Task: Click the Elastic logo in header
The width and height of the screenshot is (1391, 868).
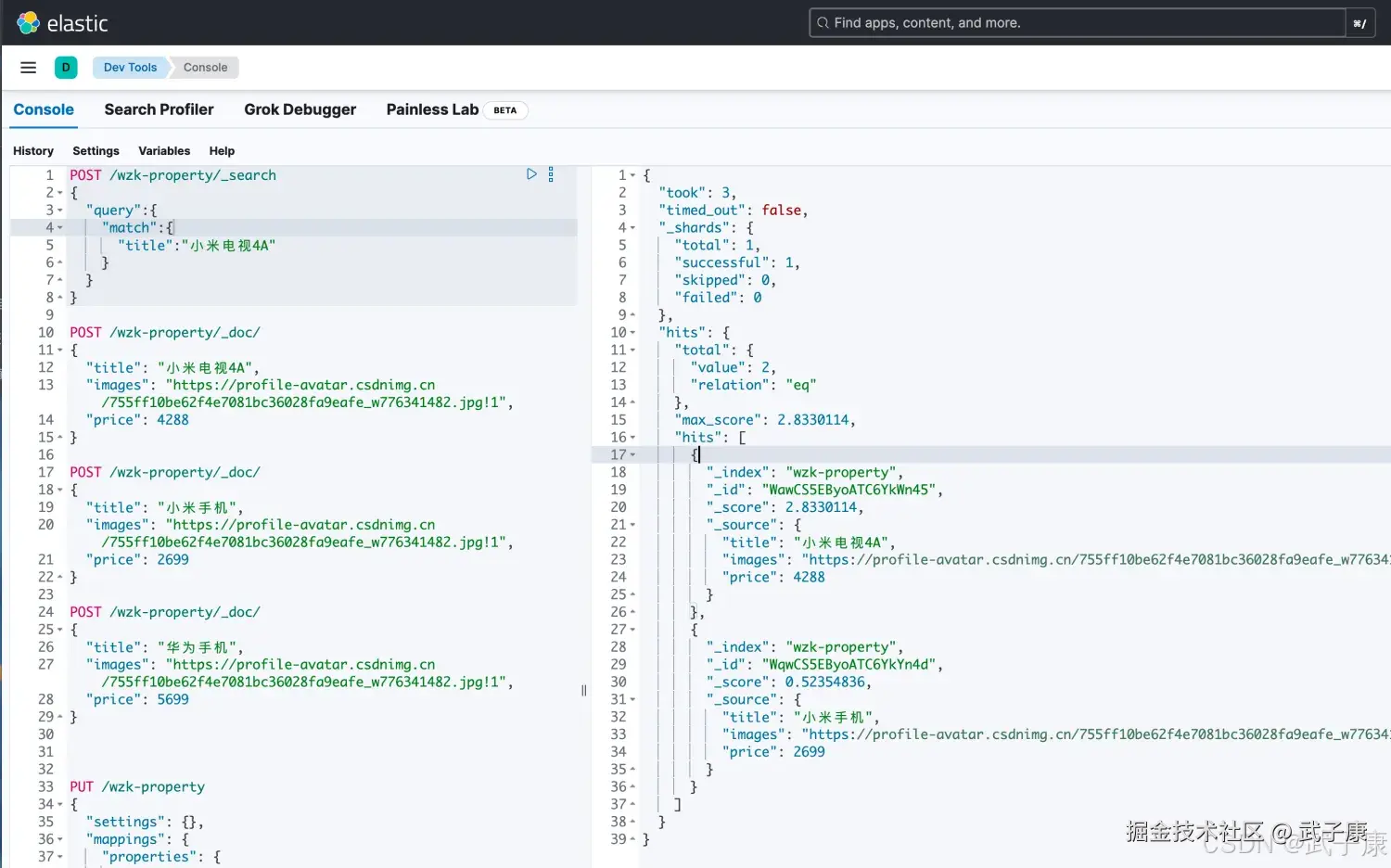Action: coord(29,23)
